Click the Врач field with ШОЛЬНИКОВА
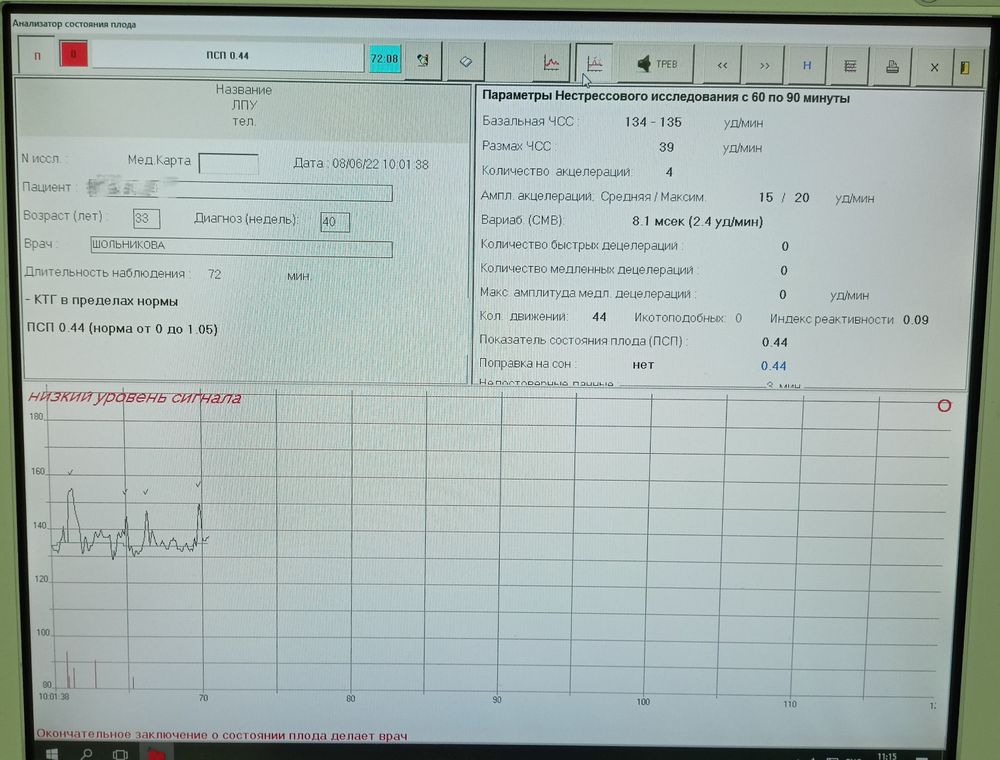 (241, 247)
